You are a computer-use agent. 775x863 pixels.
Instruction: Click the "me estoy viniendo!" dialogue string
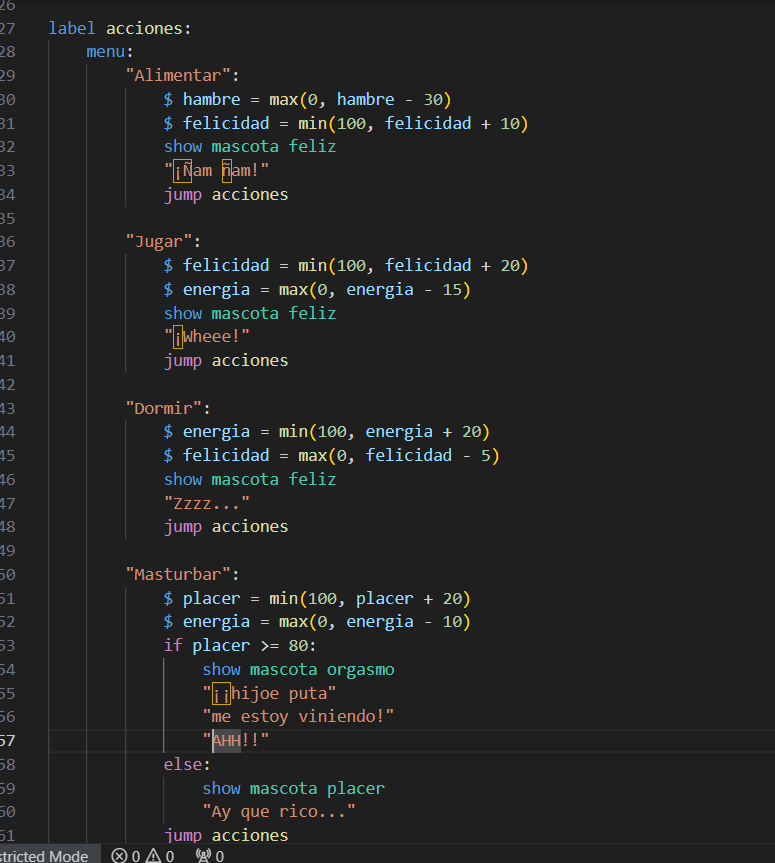(x=298, y=717)
